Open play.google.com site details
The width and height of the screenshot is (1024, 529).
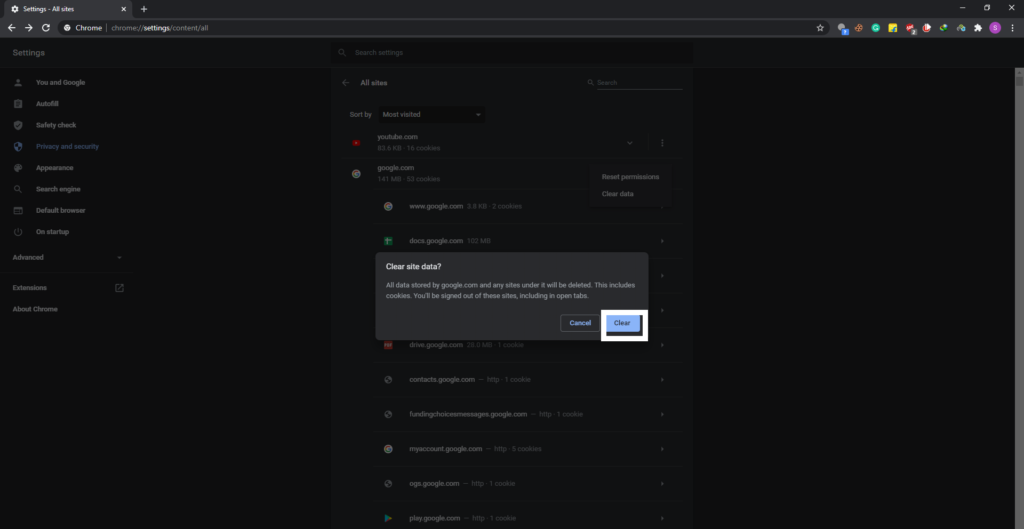point(528,518)
